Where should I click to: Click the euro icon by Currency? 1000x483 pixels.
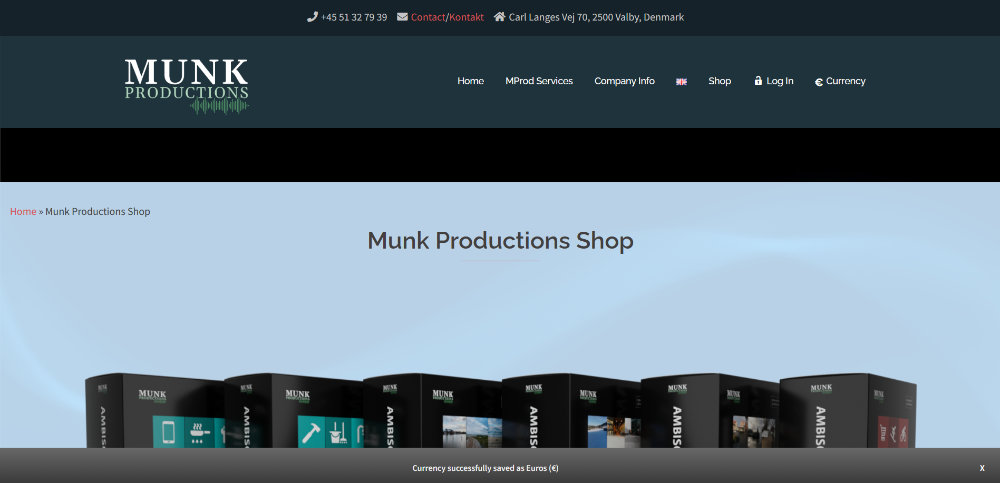pyautogui.click(x=819, y=82)
